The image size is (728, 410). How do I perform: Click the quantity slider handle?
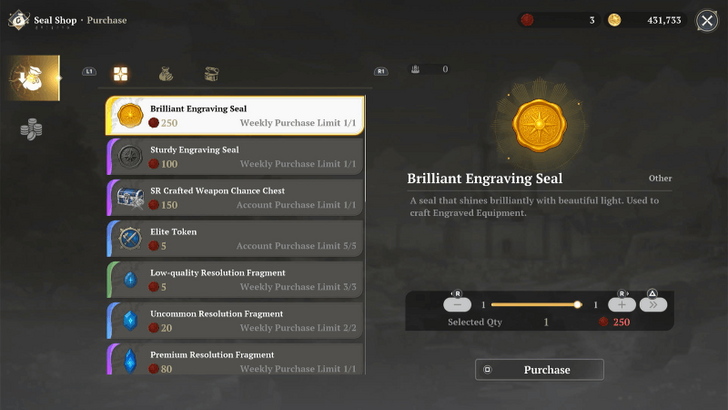[x=577, y=304]
